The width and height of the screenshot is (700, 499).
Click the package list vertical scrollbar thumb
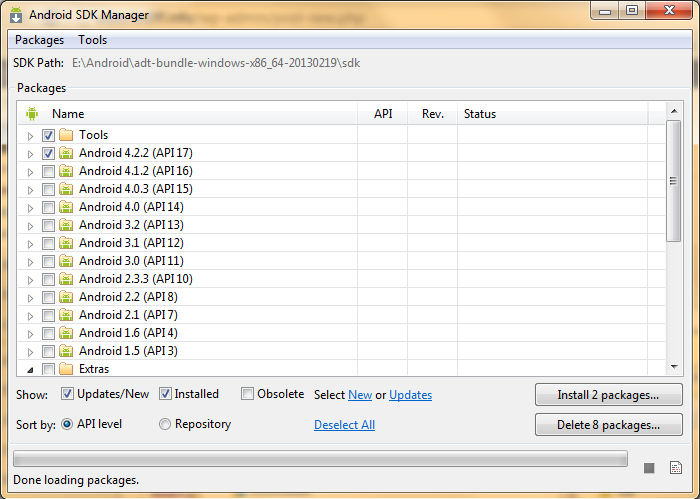[674, 181]
